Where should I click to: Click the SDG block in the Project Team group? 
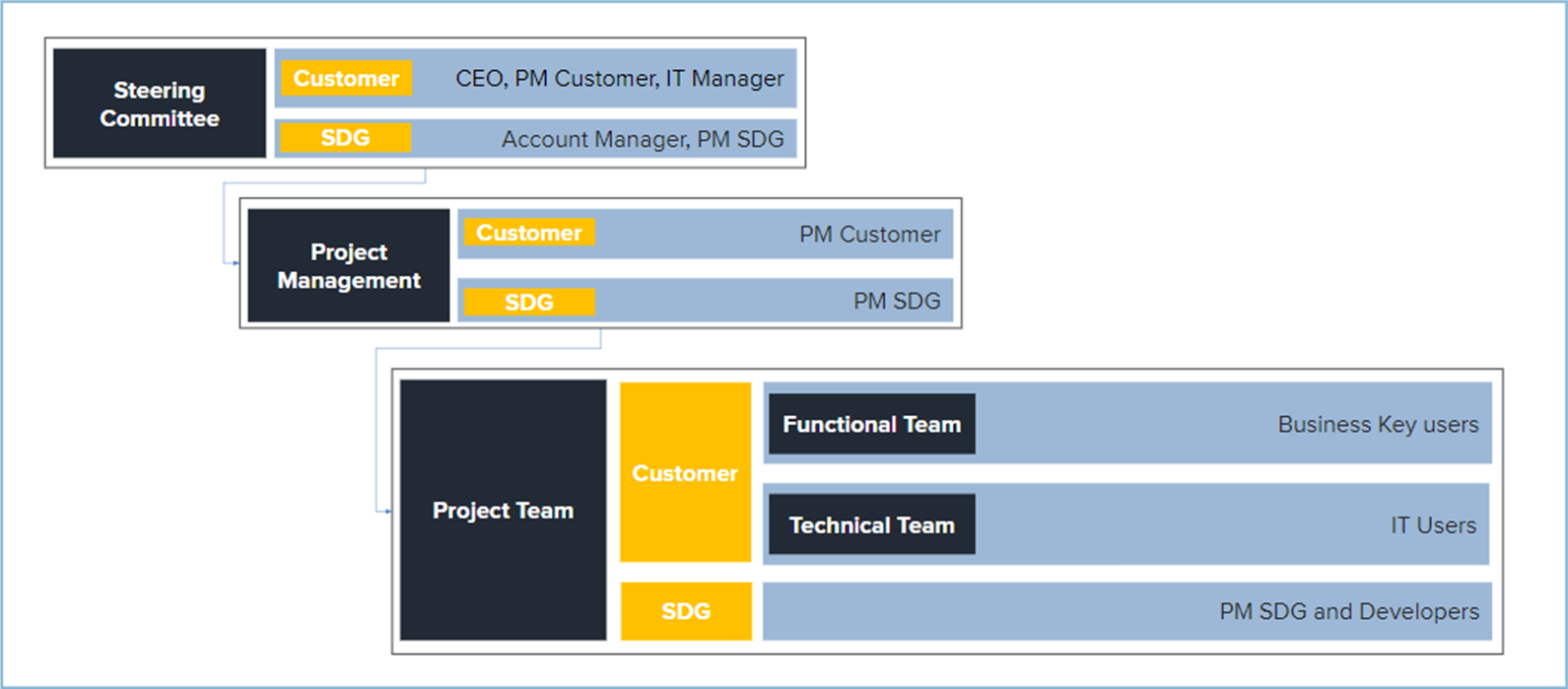[x=685, y=611]
